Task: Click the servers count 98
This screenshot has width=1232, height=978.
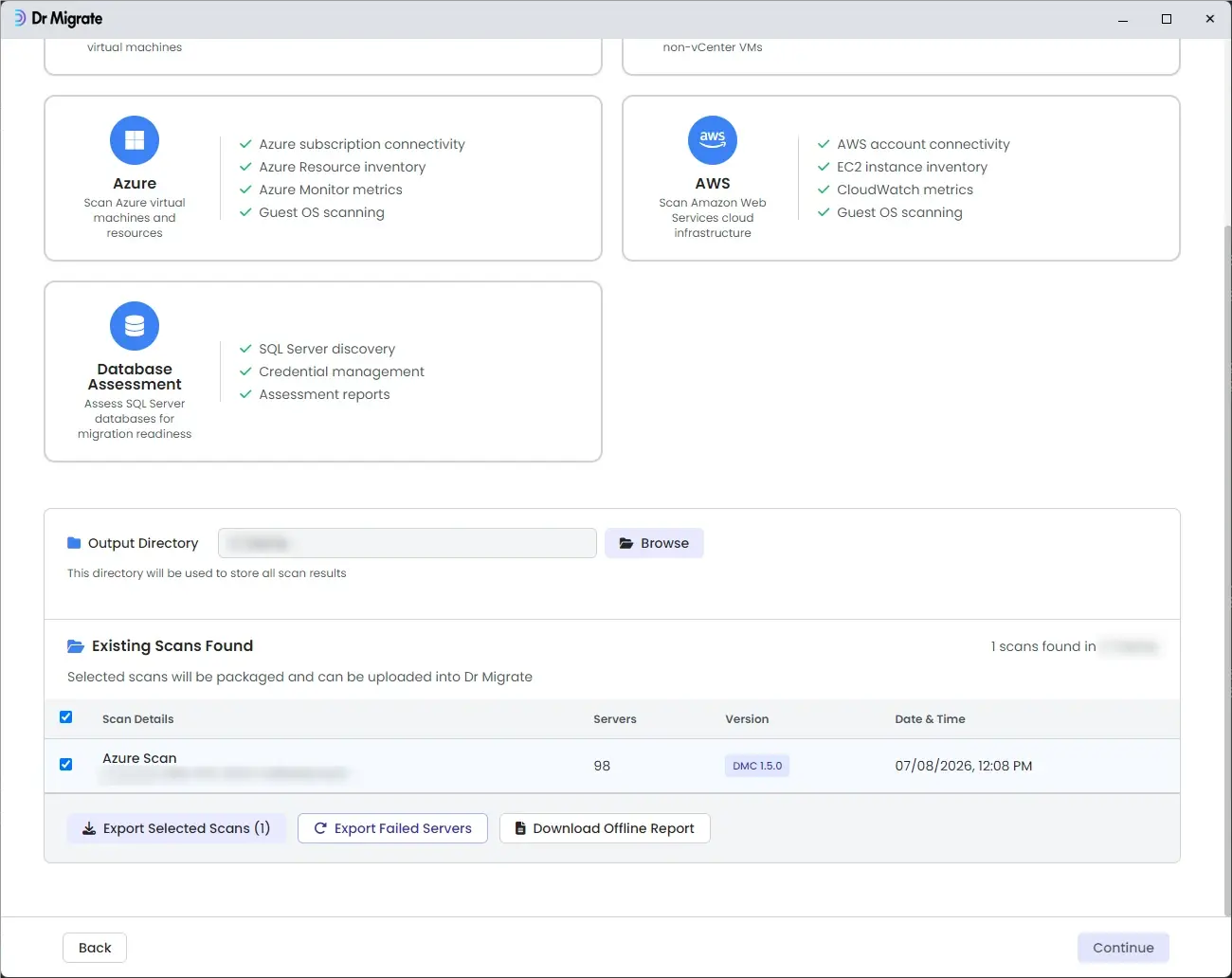Action: click(x=602, y=766)
